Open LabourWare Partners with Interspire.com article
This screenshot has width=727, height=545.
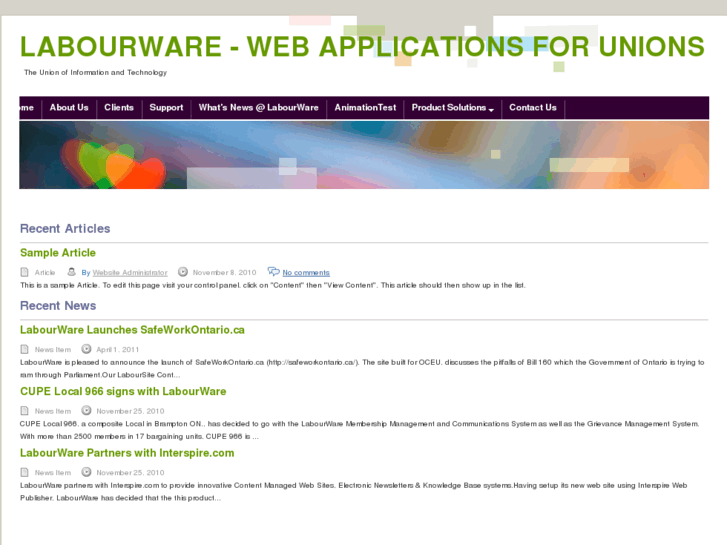click(x=127, y=453)
